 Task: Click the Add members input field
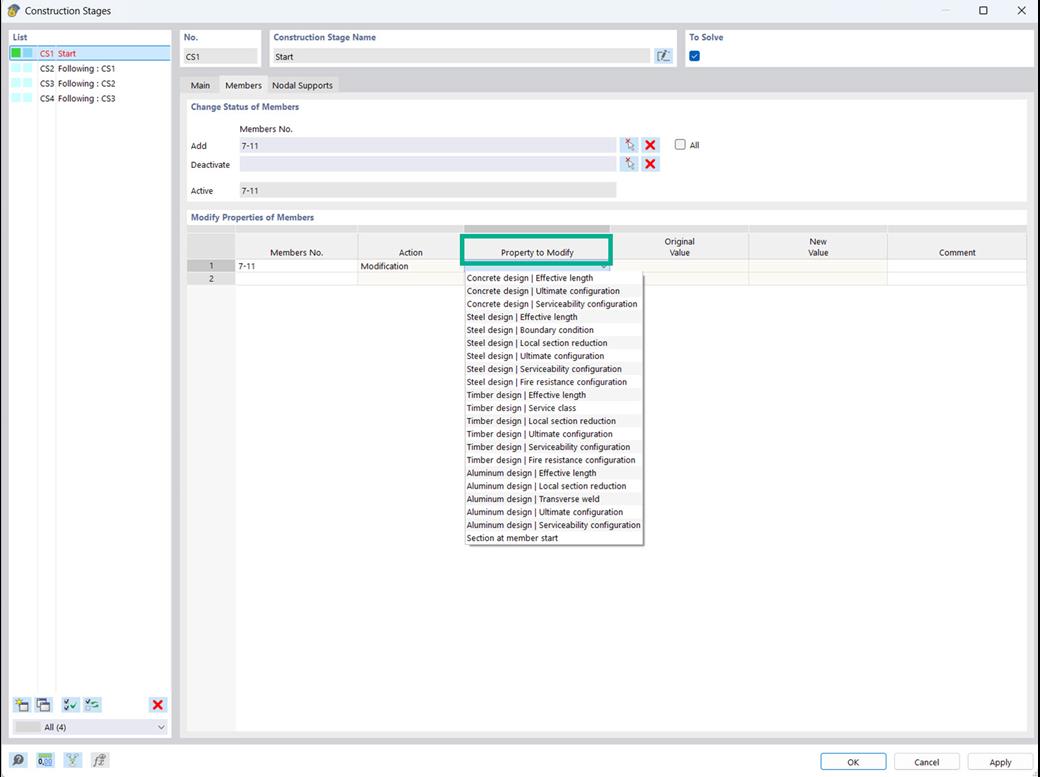pyautogui.click(x=428, y=145)
